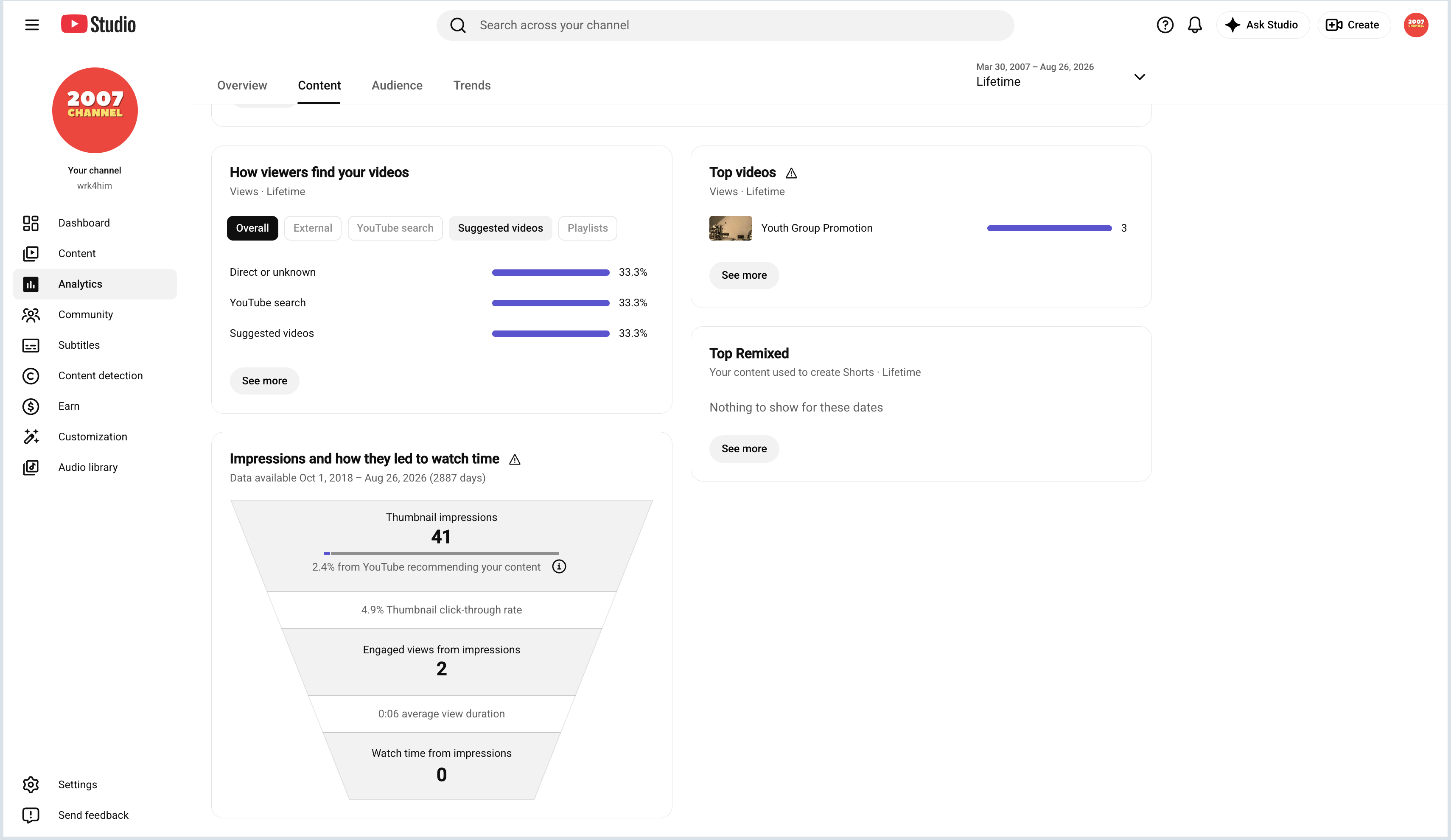This screenshot has width=1451, height=840.
Task: Open Send feedback from the sidebar
Action: [95, 815]
